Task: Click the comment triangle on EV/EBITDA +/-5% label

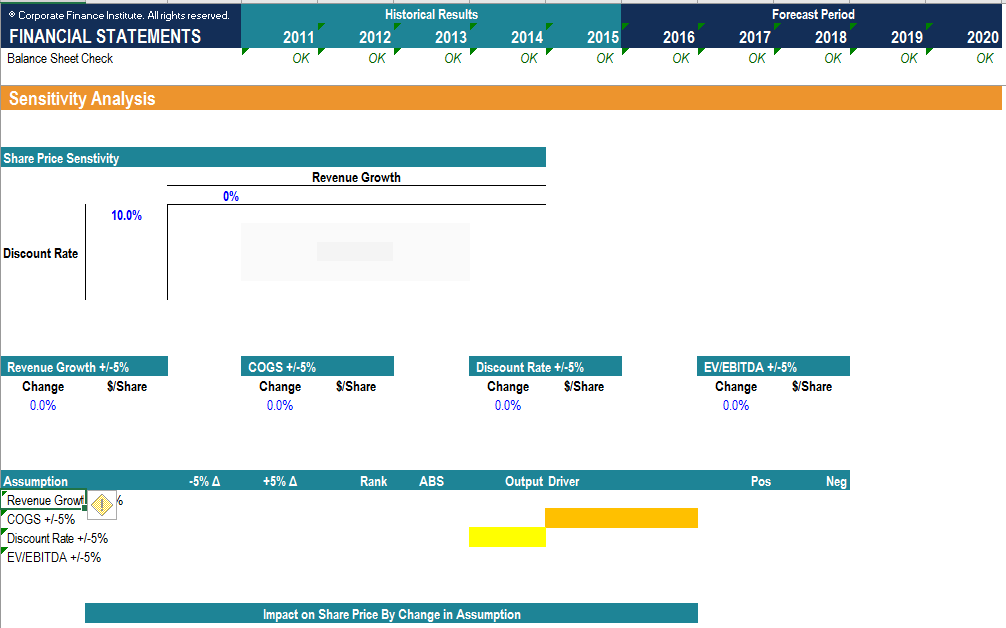Action: (x=4, y=551)
